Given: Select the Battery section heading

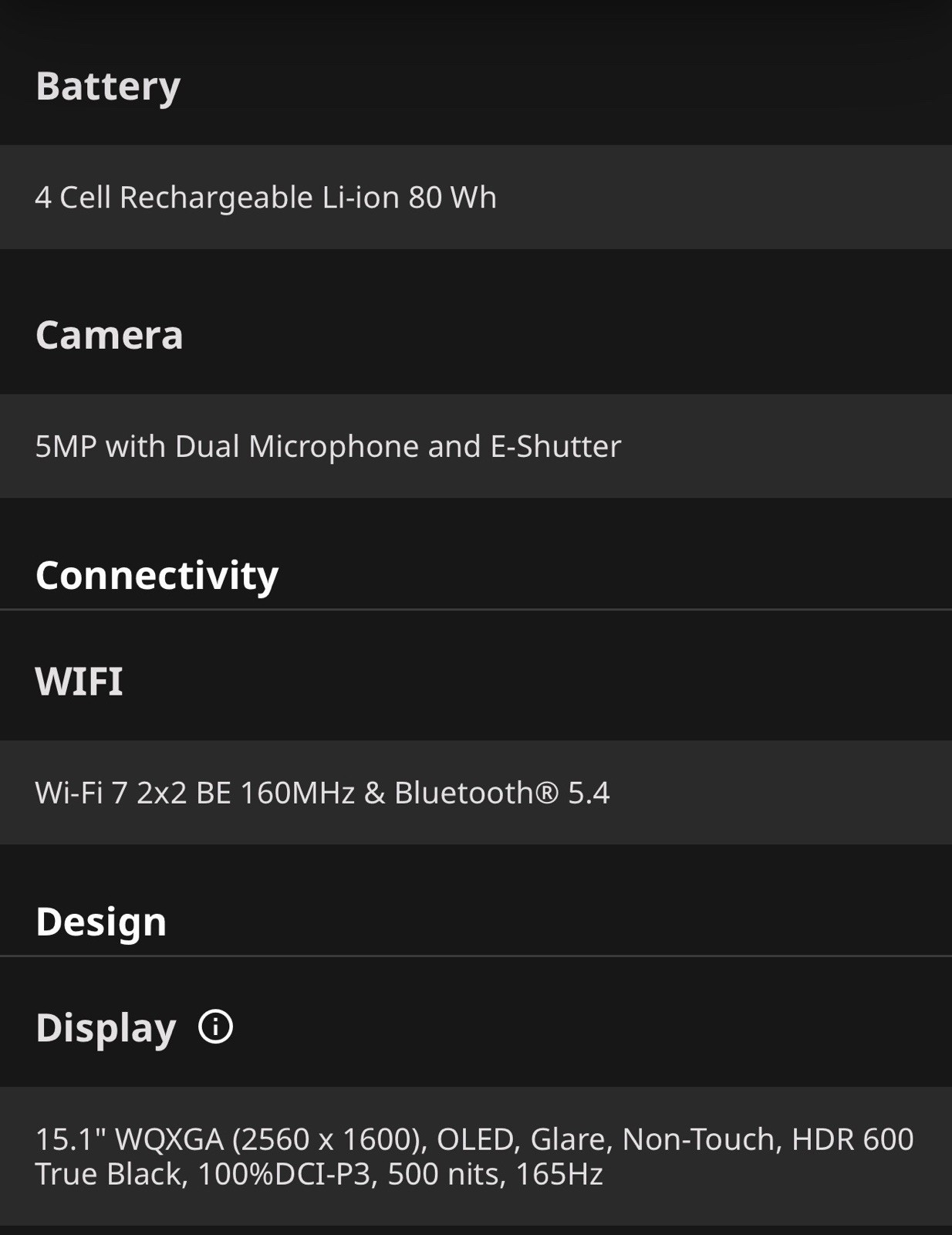Looking at the screenshot, I should (x=108, y=86).
